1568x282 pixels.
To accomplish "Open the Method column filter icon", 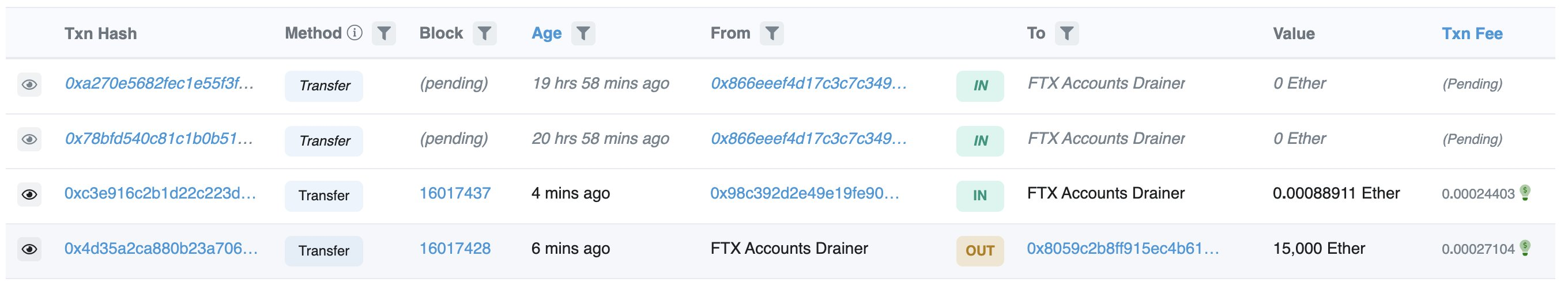I will point(383,33).
